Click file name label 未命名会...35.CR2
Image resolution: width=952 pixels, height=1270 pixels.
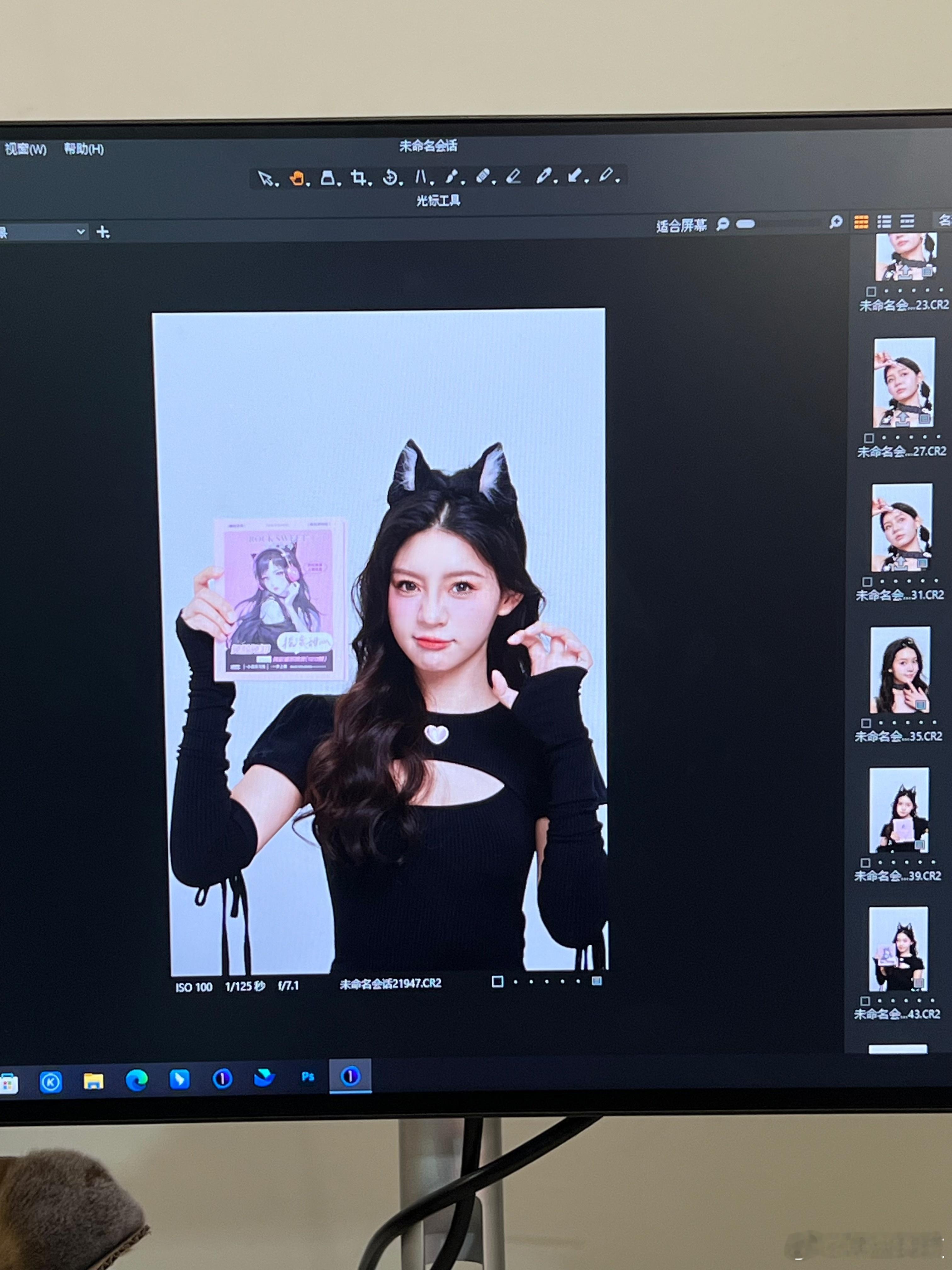pyautogui.click(x=898, y=736)
